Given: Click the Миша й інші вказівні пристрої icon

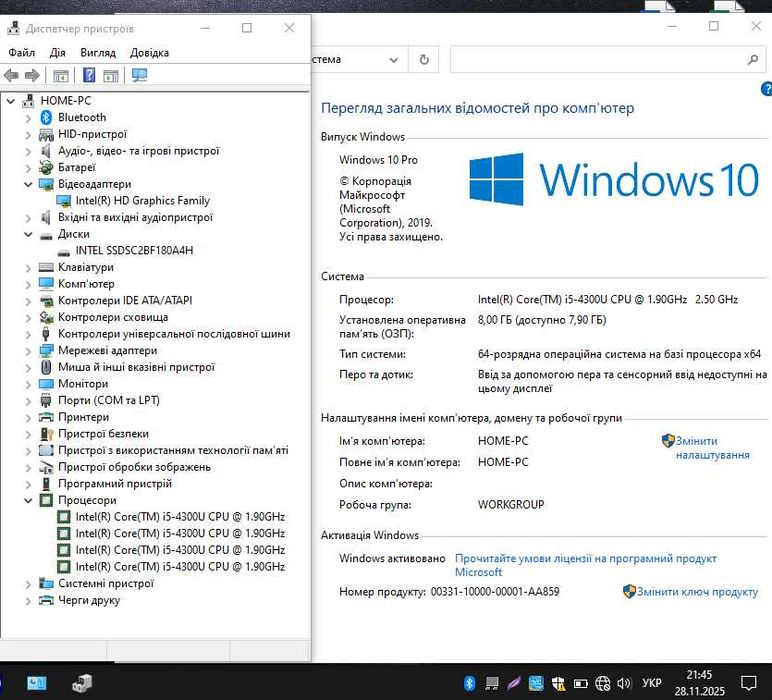Looking at the screenshot, I should point(46,367).
